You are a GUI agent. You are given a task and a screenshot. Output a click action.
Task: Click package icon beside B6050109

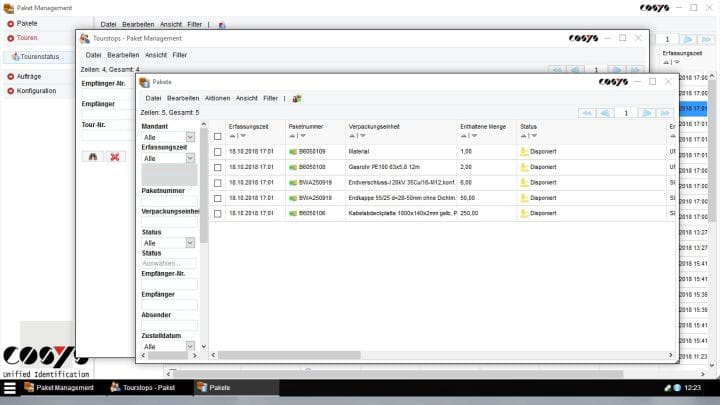(293, 152)
